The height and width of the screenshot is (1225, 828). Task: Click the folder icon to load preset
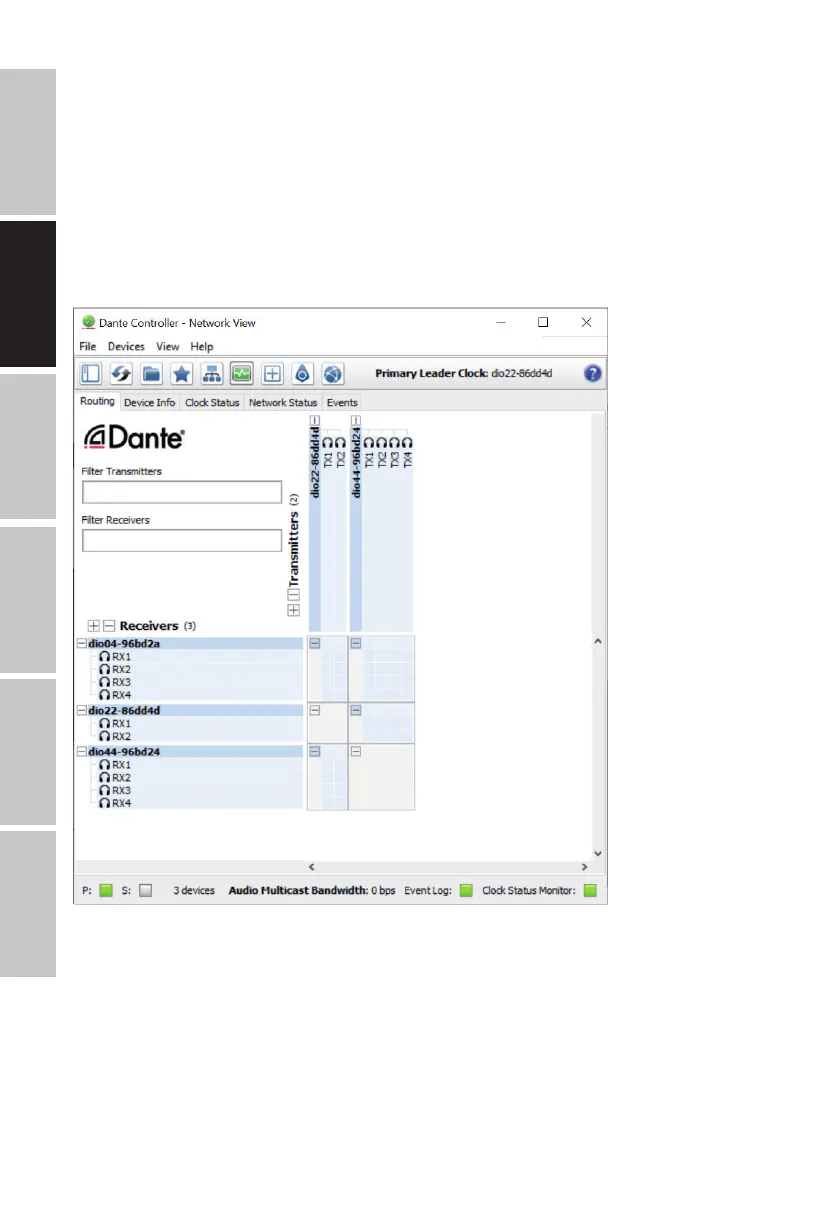(152, 374)
